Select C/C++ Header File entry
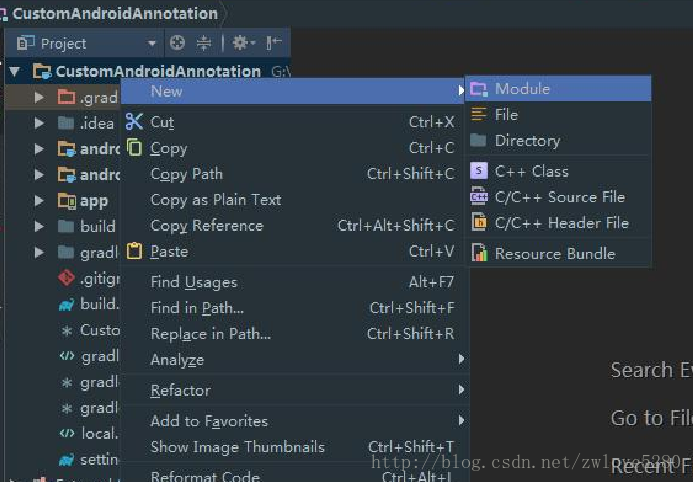 pos(558,223)
